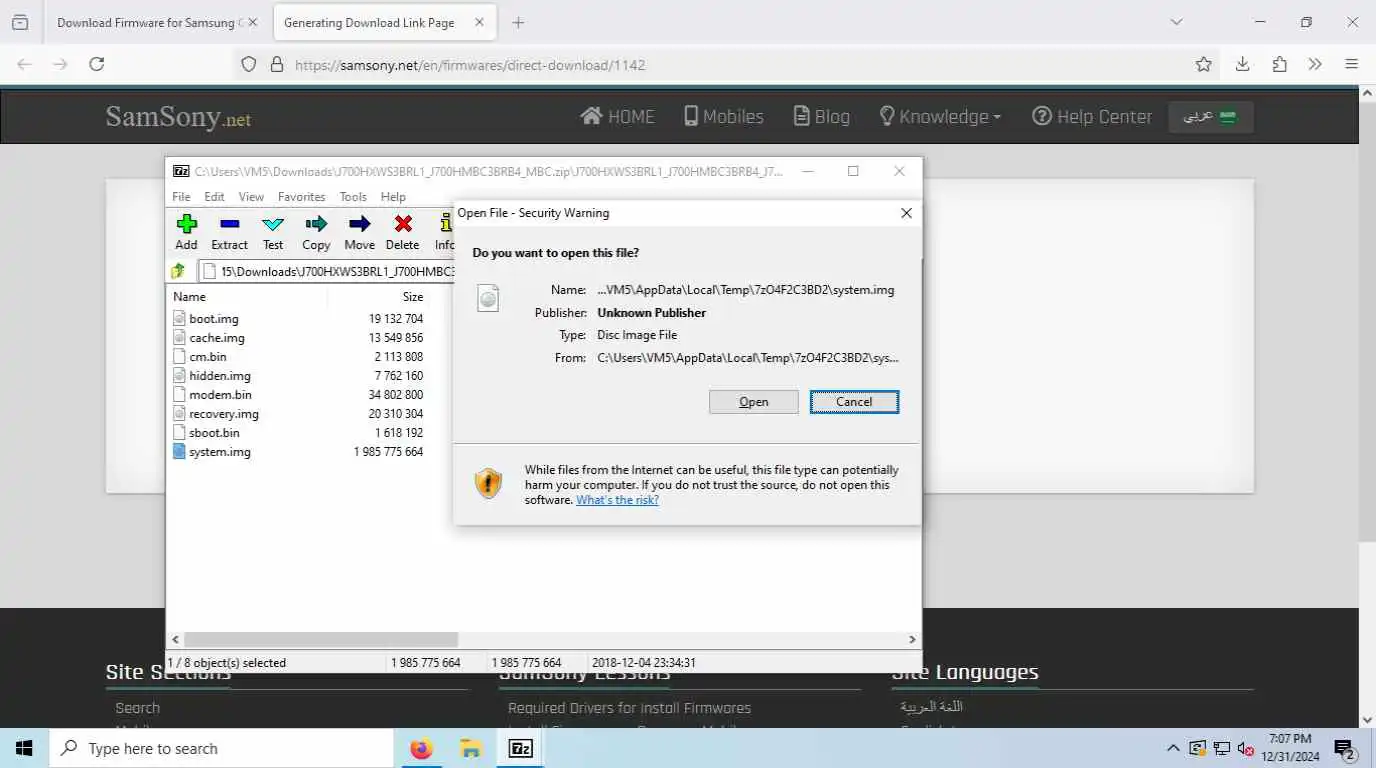The height and width of the screenshot is (768, 1376).
Task: Open the View menu in 7-Zip
Action: [251, 197]
